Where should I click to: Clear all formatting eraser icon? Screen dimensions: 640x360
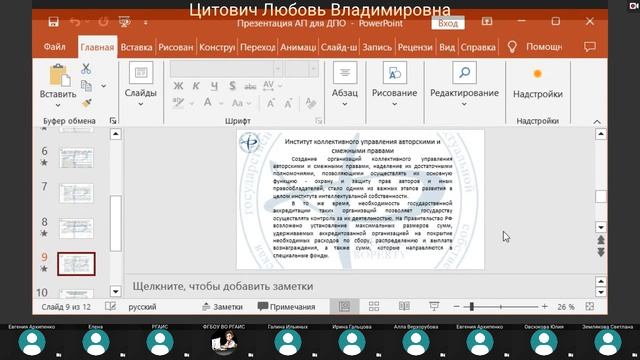pyautogui.click(x=311, y=103)
